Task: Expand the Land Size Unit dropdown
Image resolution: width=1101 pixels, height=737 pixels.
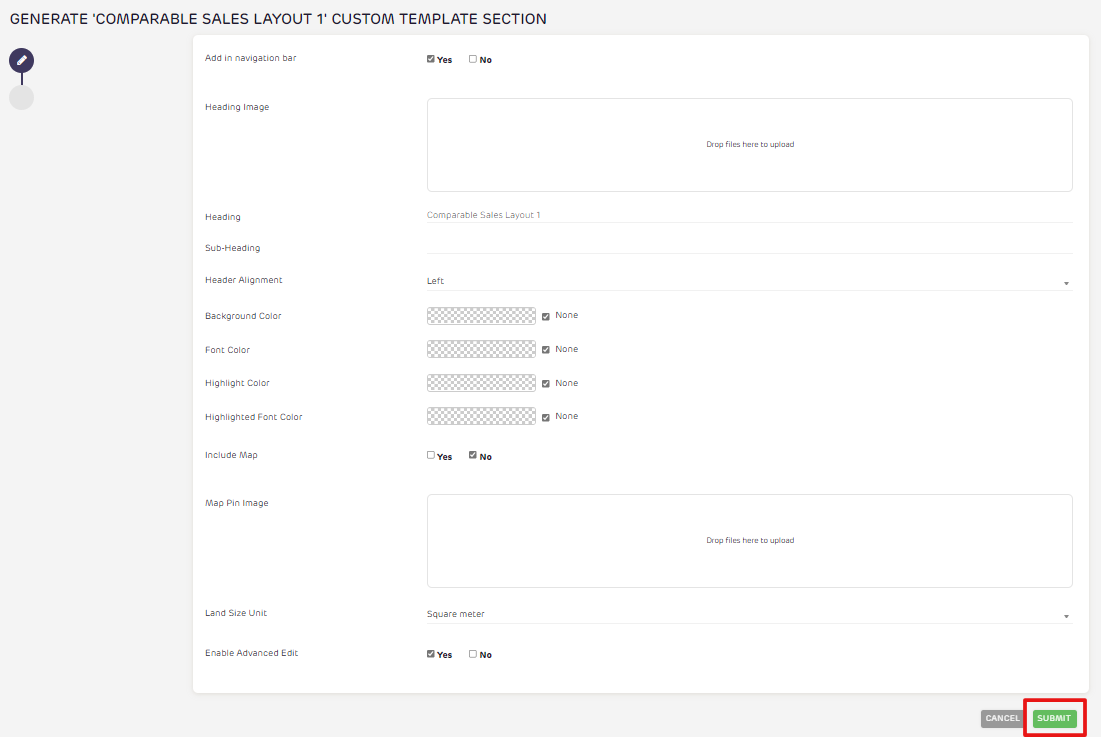Action: [748, 615]
